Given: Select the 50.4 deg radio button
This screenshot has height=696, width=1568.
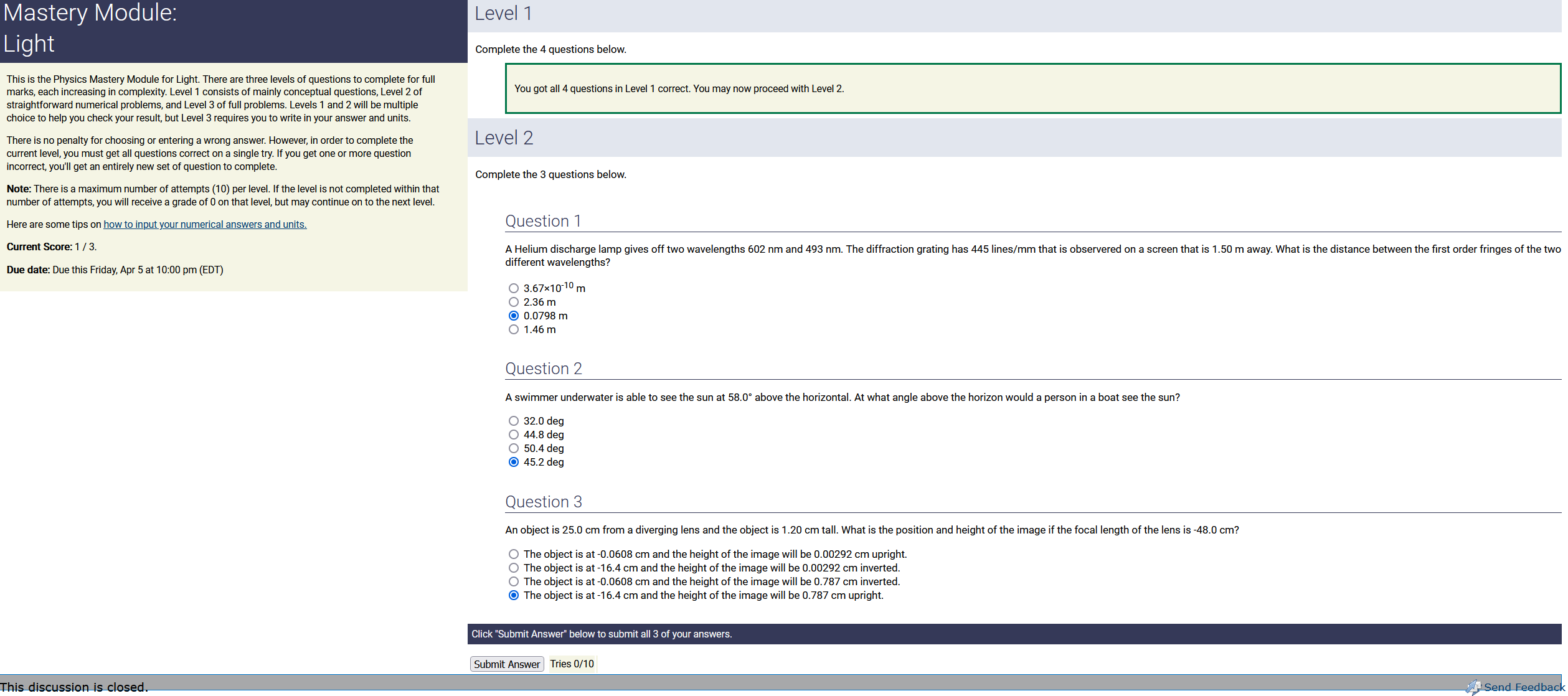Looking at the screenshot, I should (x=513, y=448).
